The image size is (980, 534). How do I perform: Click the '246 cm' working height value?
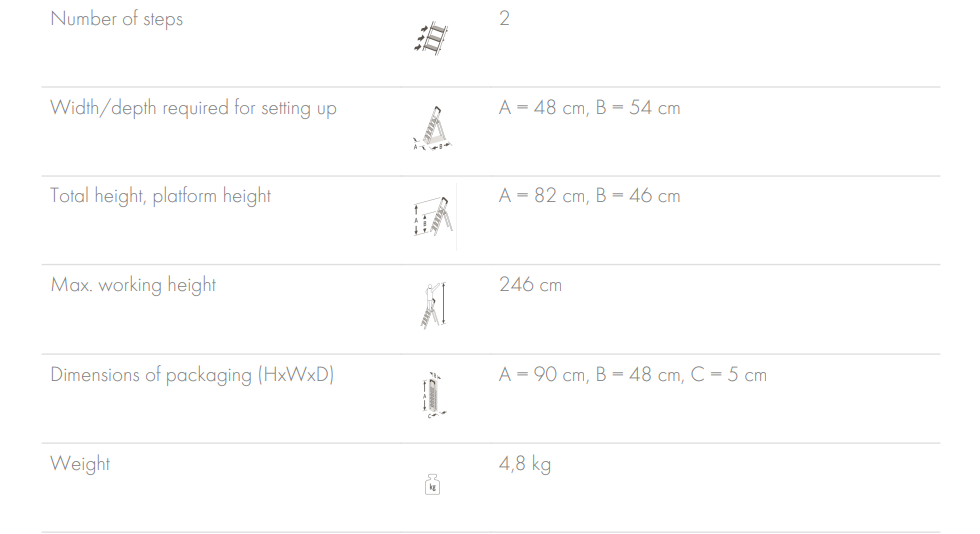[530, 285]
